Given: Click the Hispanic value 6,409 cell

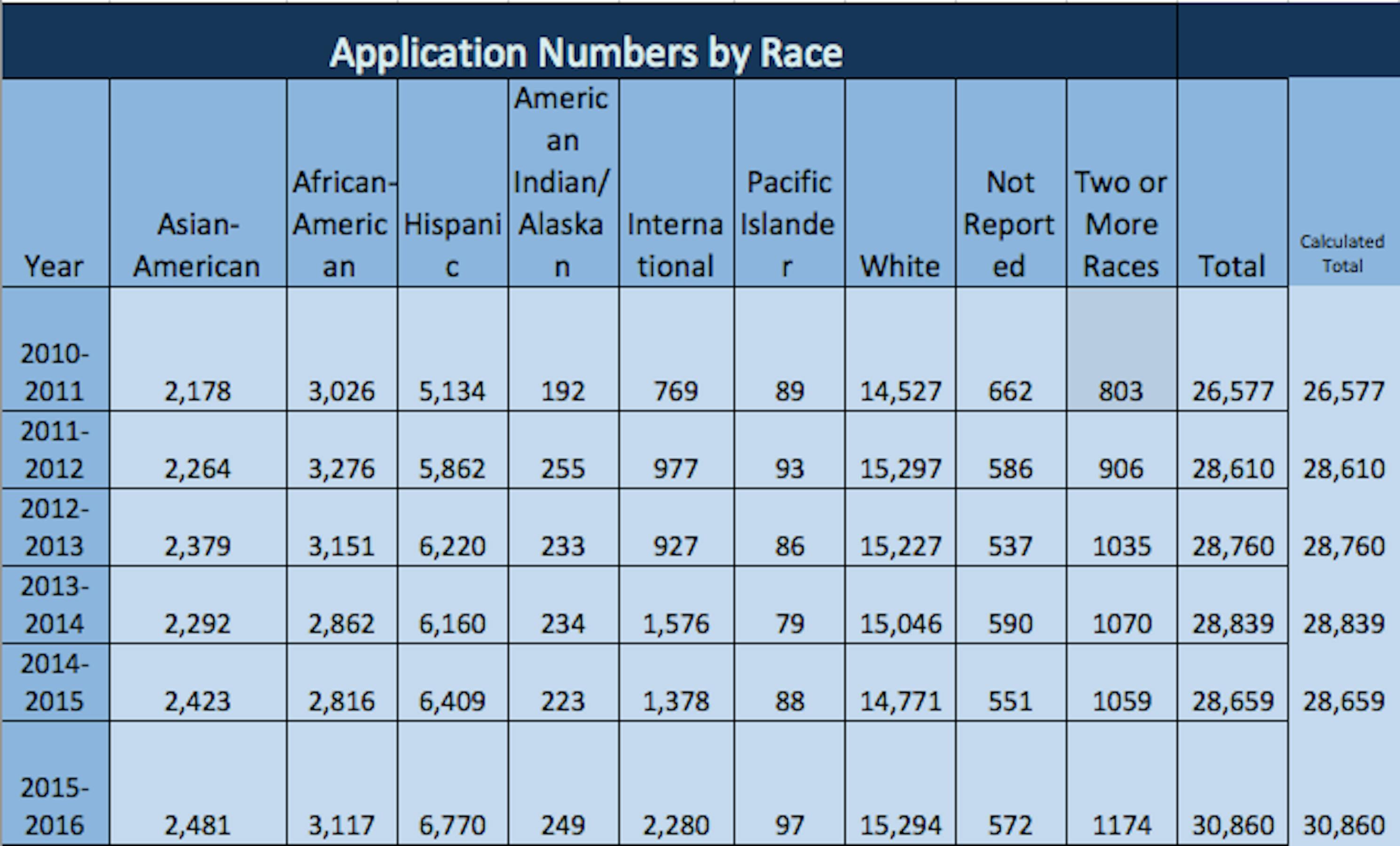Looking at the screenshot, I should [452, 701].
